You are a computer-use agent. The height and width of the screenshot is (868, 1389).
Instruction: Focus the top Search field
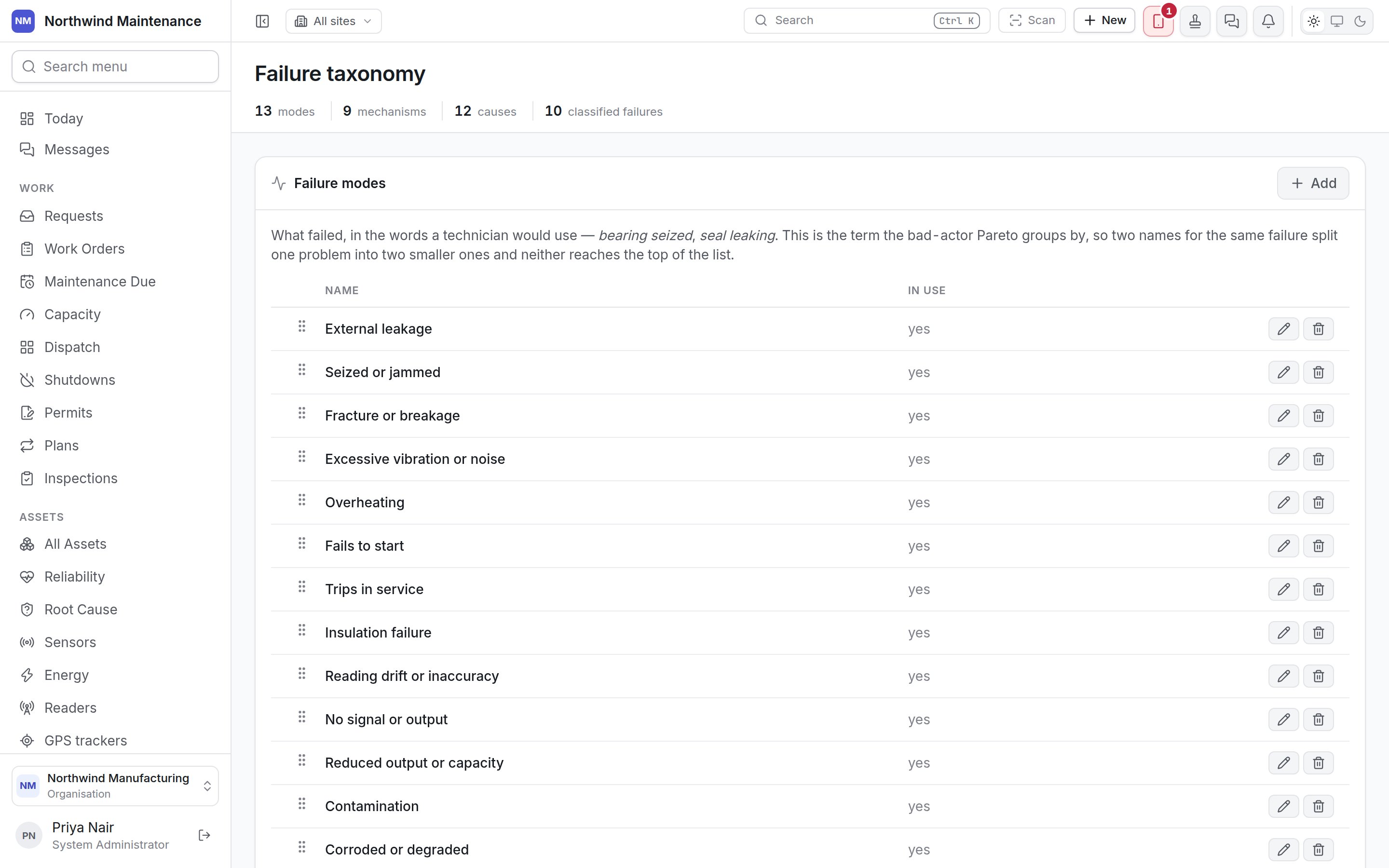point(866,21)
